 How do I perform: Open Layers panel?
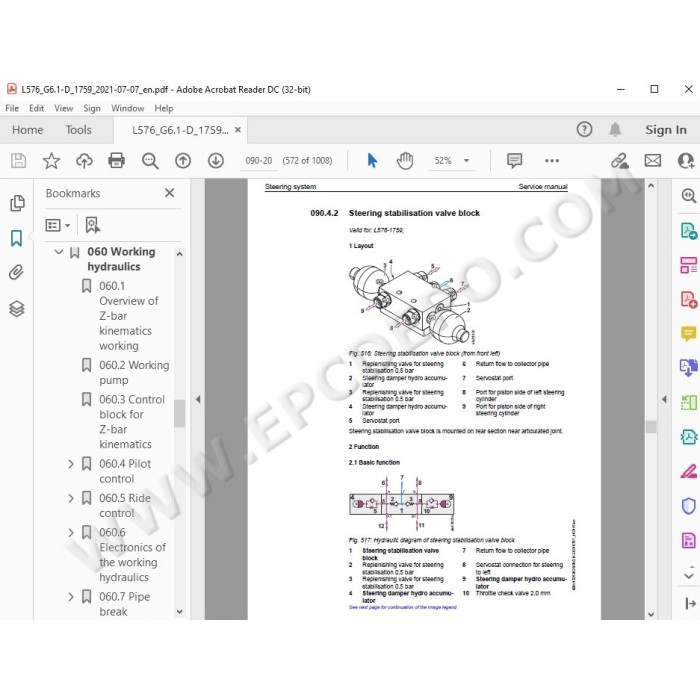[17, 308]
